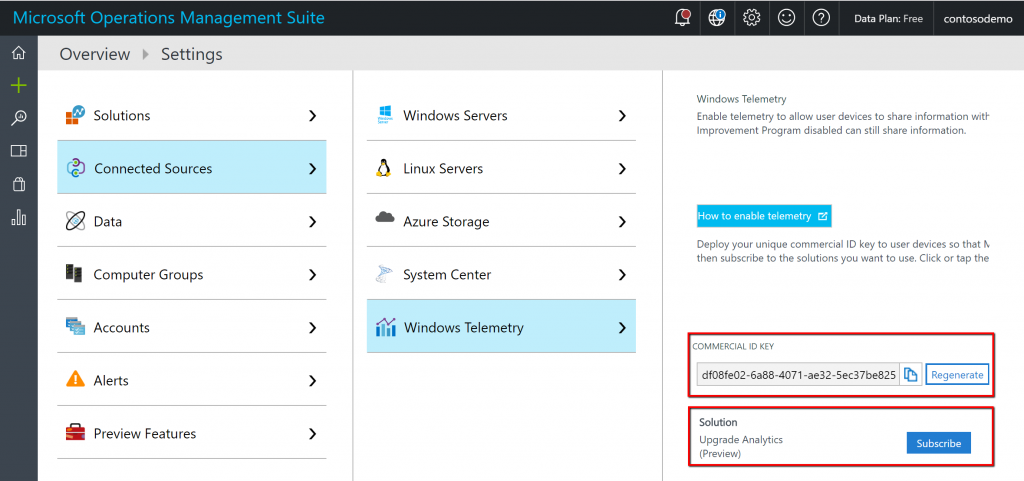Select the Windows Telemetry menu item
Image resolution: width=1024 pixels, height=481 pixels.
(x=502, y=326)
